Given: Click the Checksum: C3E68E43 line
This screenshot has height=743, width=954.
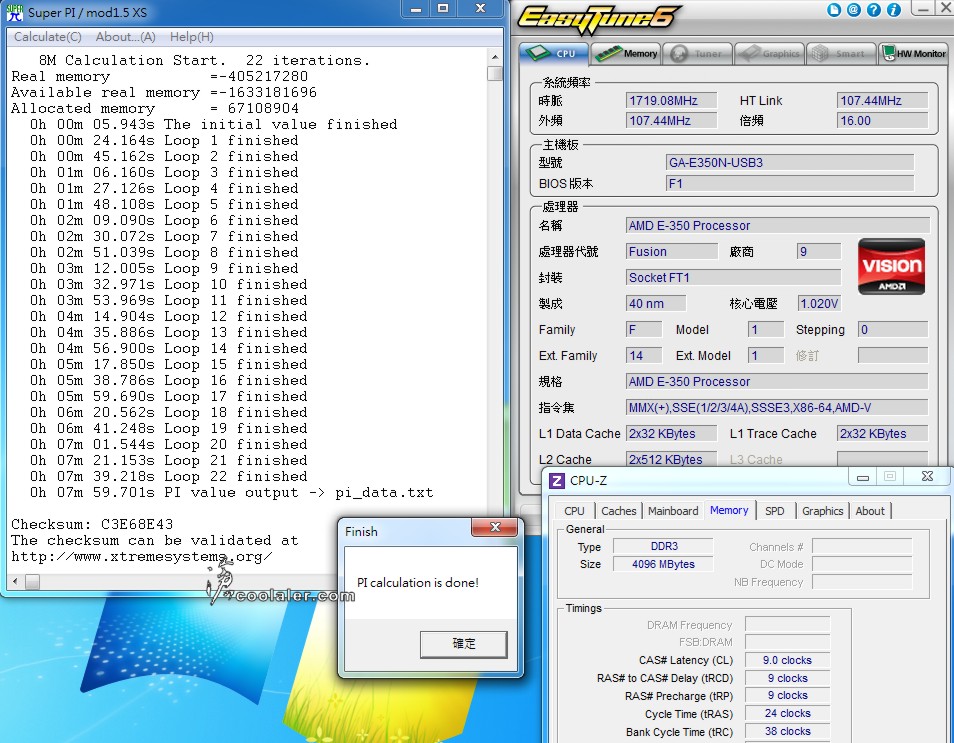Looking at the screenshot, I should 92,525.
